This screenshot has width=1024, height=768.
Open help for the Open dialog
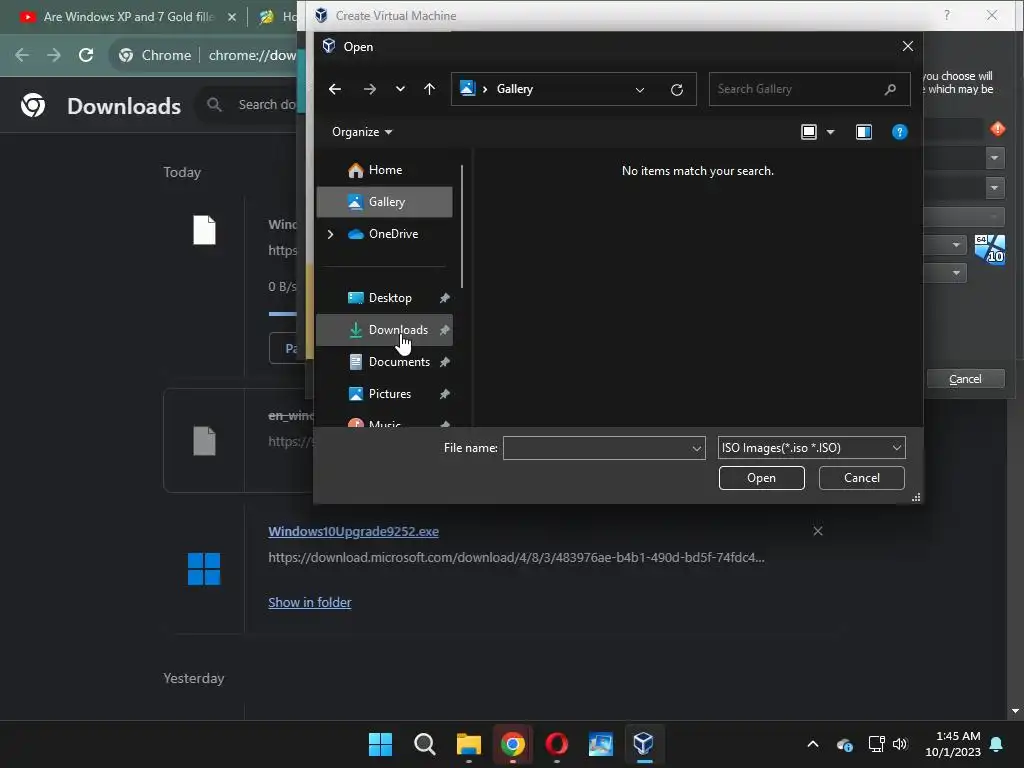[899, 132]
